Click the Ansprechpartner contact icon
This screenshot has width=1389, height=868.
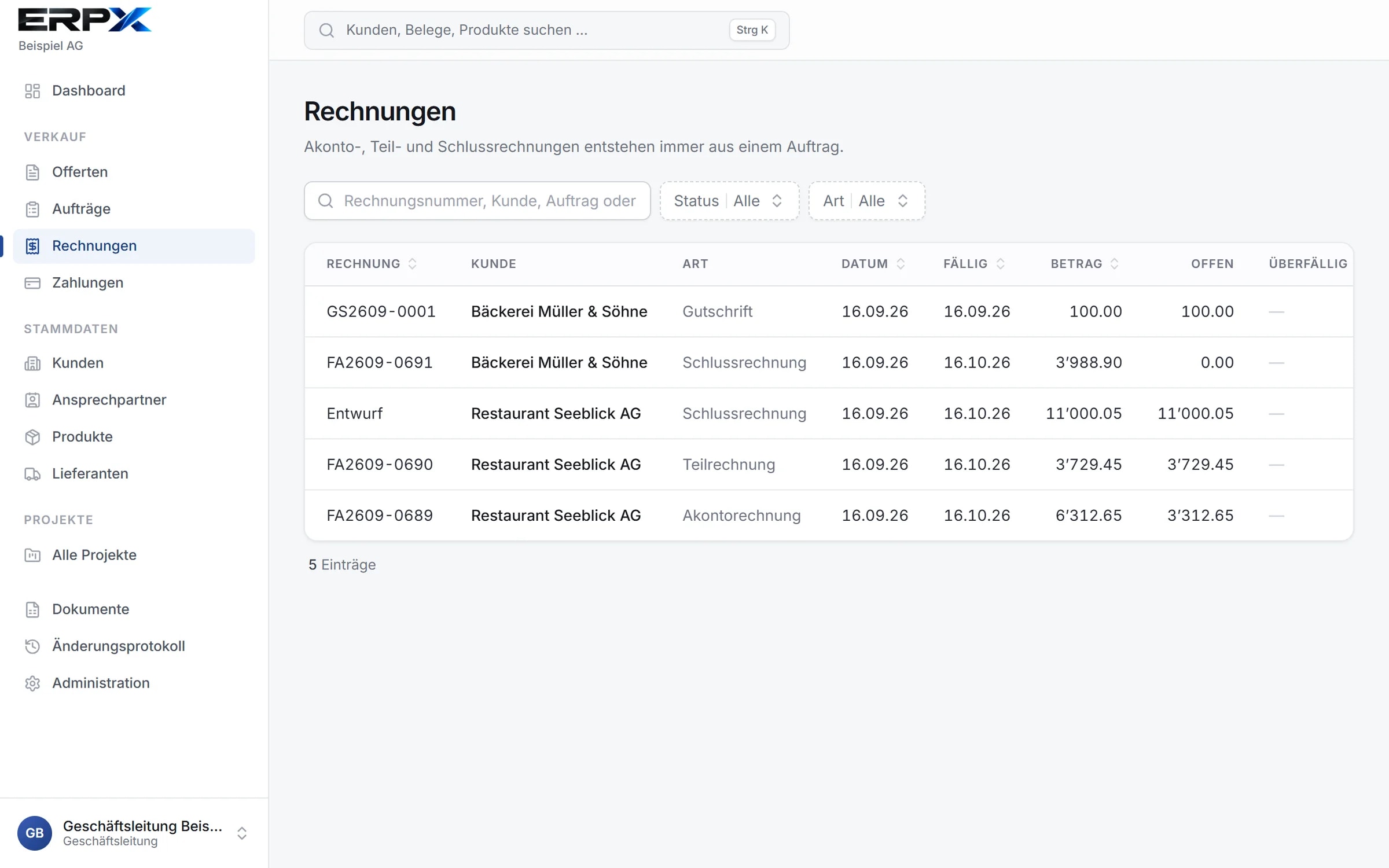pos(32,400)
